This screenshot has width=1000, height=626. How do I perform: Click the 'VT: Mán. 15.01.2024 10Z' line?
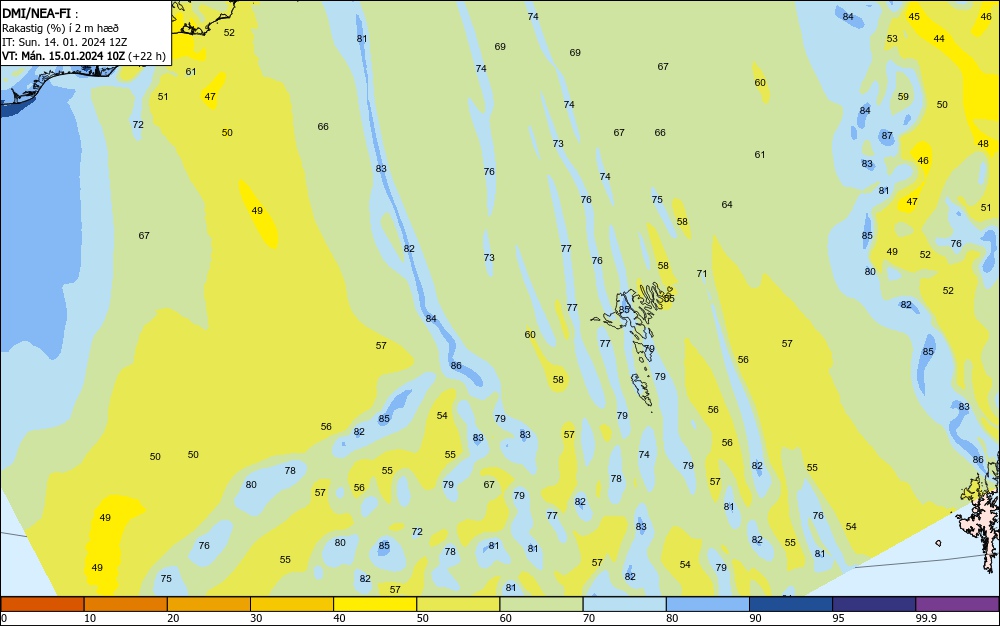pyautogui.click(x=63, y=56)
